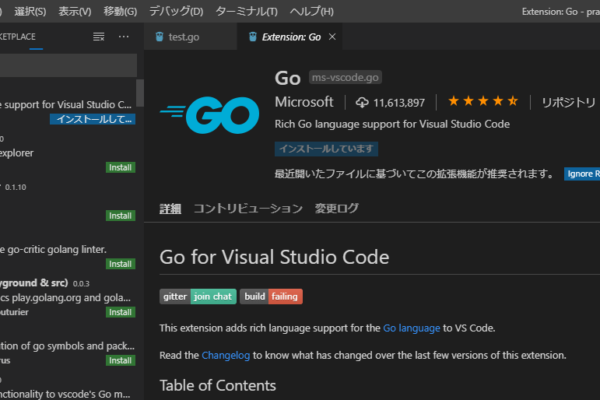Click the Go for Visual Studio Code heading
This screenshot has height=400, width=600.
(274, 257)
